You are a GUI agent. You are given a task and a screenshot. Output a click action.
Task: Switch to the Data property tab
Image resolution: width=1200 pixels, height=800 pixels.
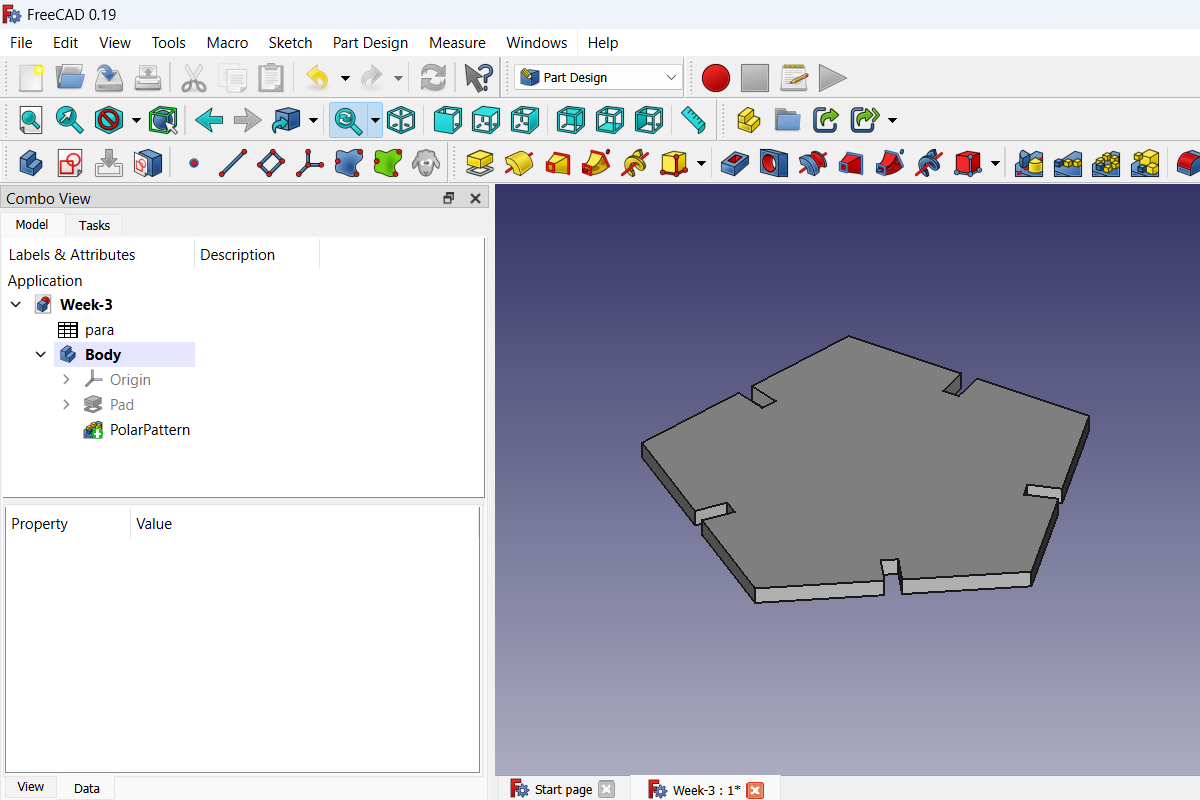pos(87,788)
